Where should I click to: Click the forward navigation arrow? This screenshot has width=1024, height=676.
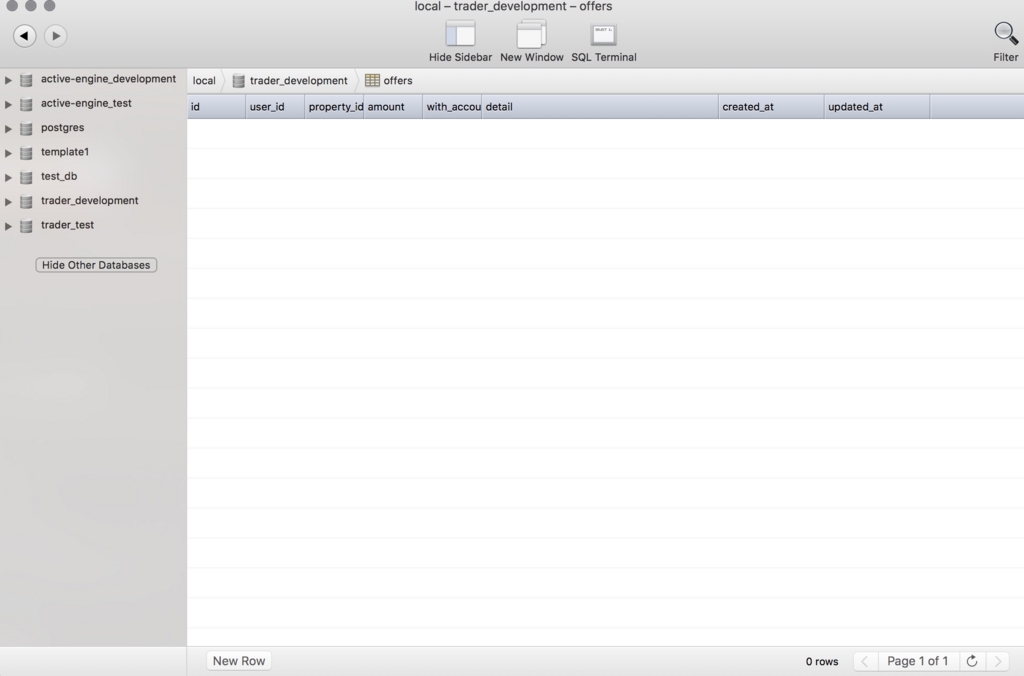click(x=56, y=35)
